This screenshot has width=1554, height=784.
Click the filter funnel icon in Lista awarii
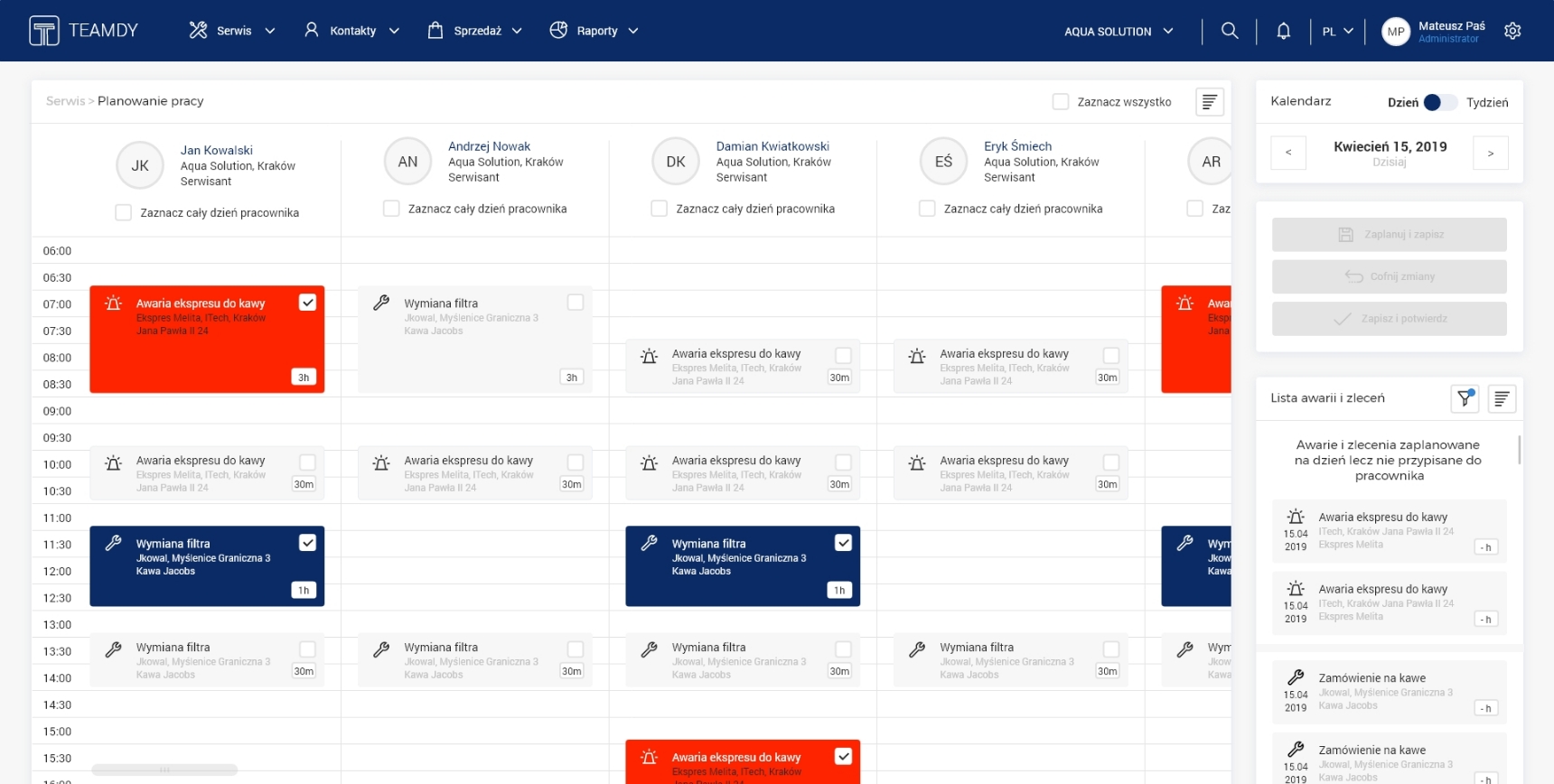(x=1465, y=398)
